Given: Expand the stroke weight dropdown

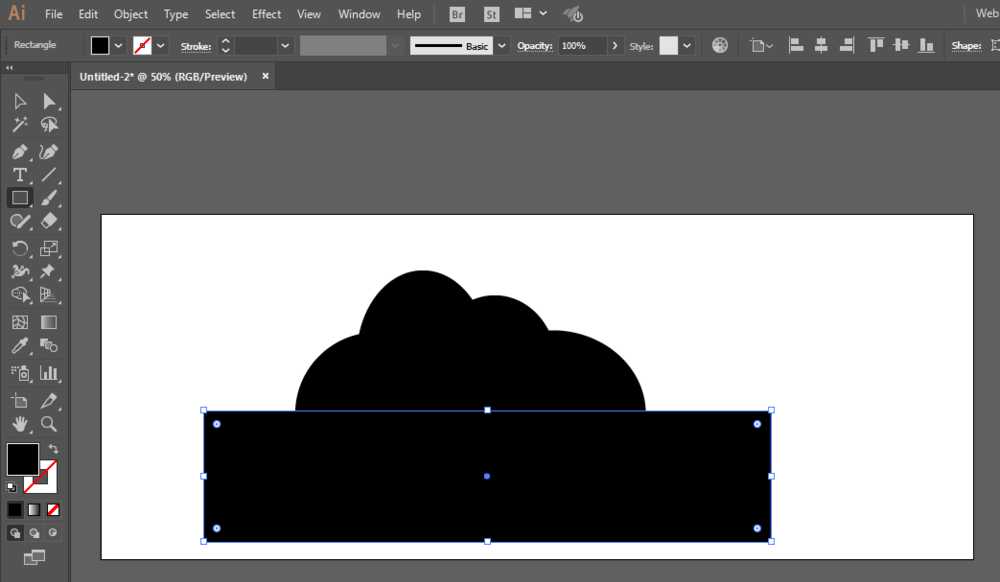Looking at the screenshot, I should tap(285, 46).
